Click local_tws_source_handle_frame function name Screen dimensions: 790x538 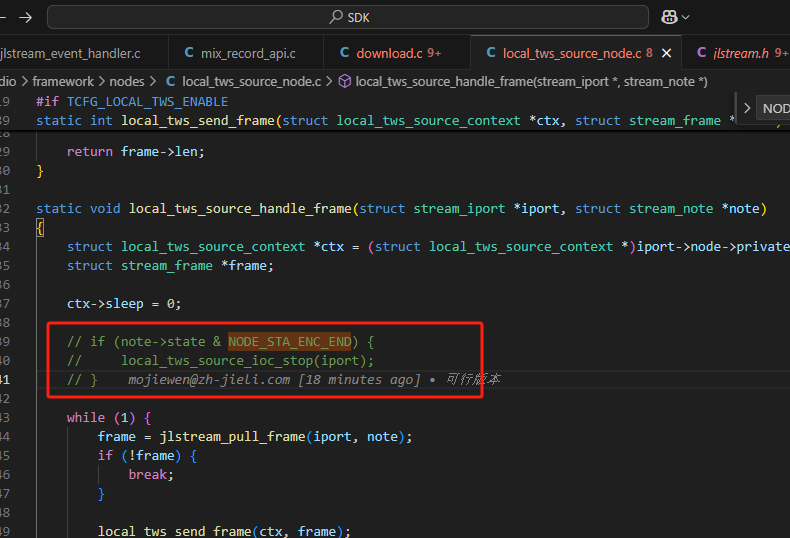[240, 209]
